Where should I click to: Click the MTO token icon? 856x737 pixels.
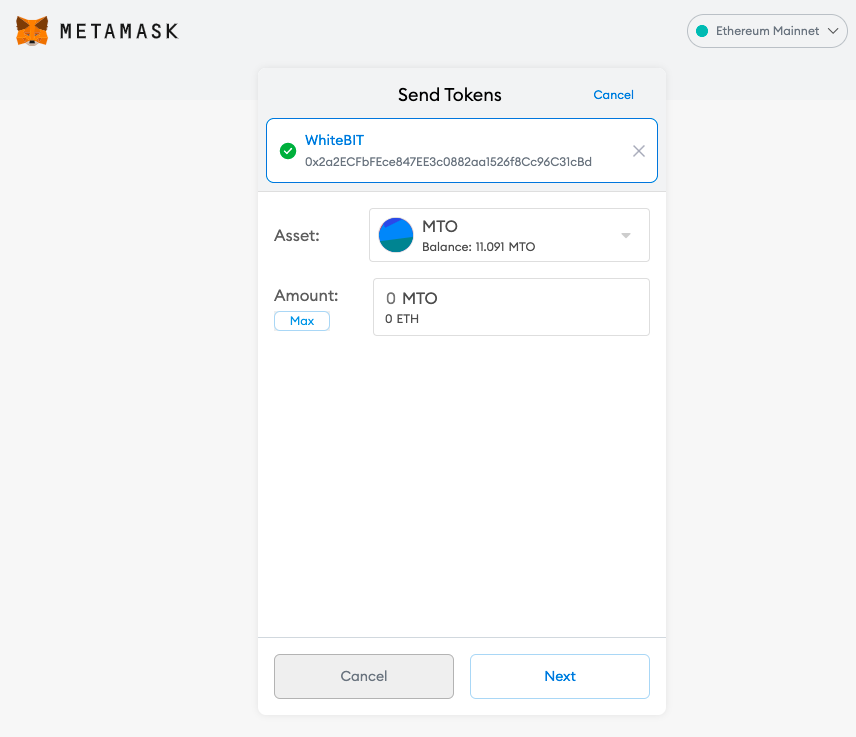click(x=396, y=235)
